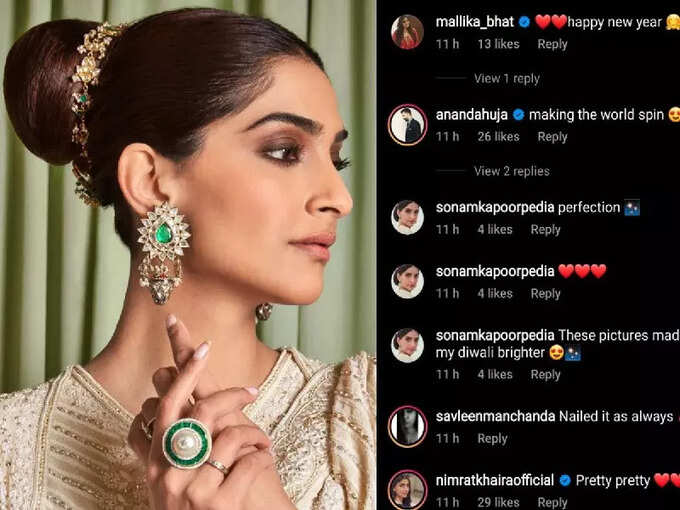Reply to savleenmanchanda's 'Nailed it' comment
The width and height of the screenshot is (680, 510).
(492, 439)
